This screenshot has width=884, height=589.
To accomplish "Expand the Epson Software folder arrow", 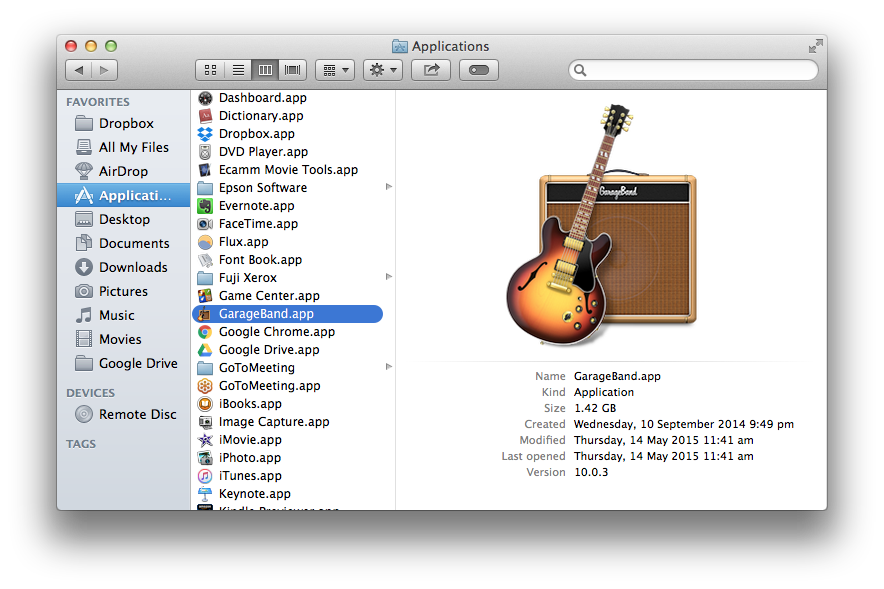I will point(388,188).
